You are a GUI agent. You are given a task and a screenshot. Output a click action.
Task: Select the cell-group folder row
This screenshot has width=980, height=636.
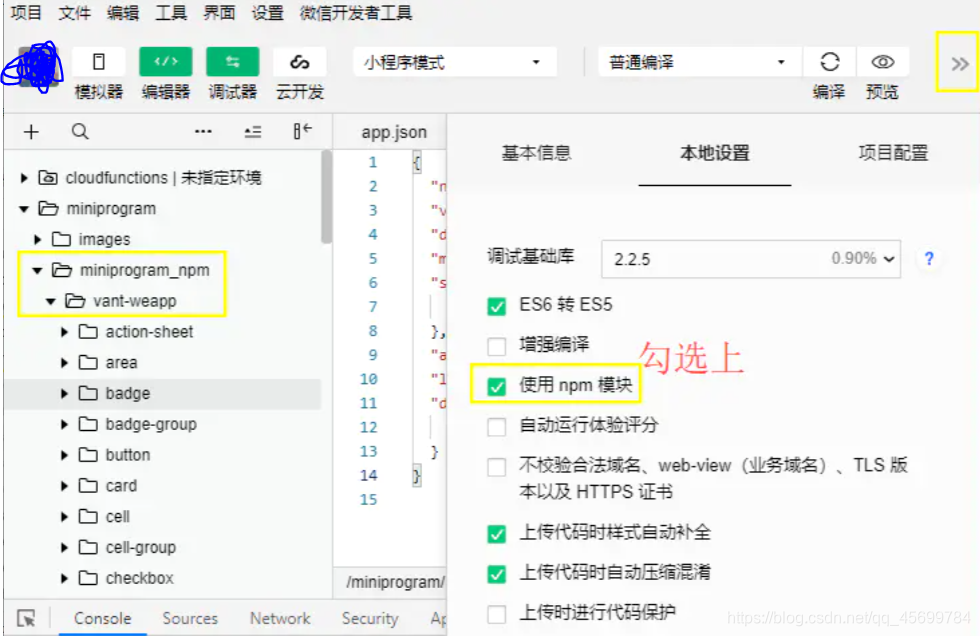tap(162, 547)
